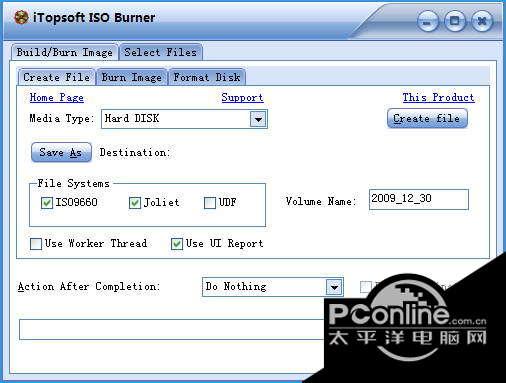Screen dimensions: 506x383
Task: Expand the Media Type dropdown arrow
Action: click(x=258, y=119)
